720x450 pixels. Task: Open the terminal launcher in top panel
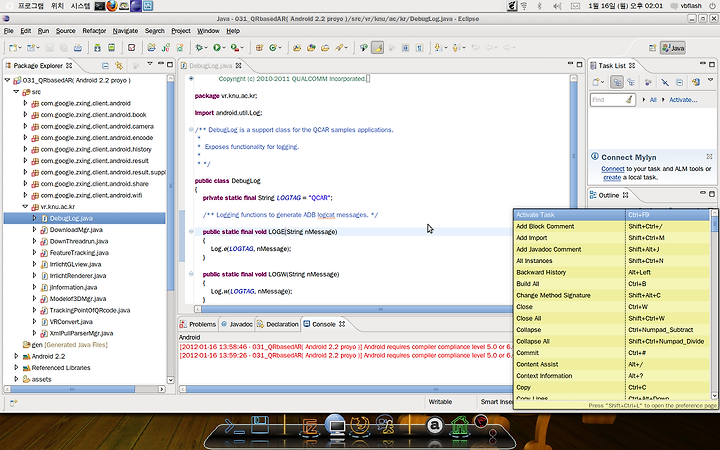[x=100, y=6]
